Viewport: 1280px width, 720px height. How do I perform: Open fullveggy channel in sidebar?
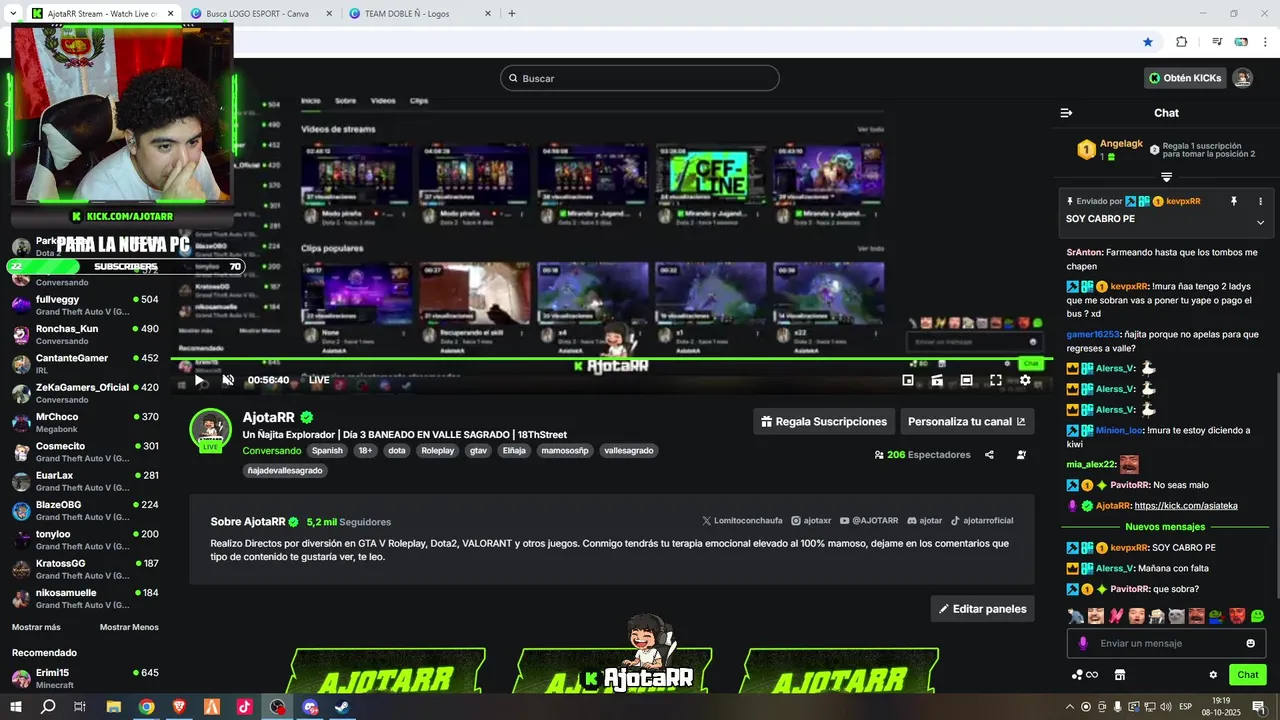85,306
